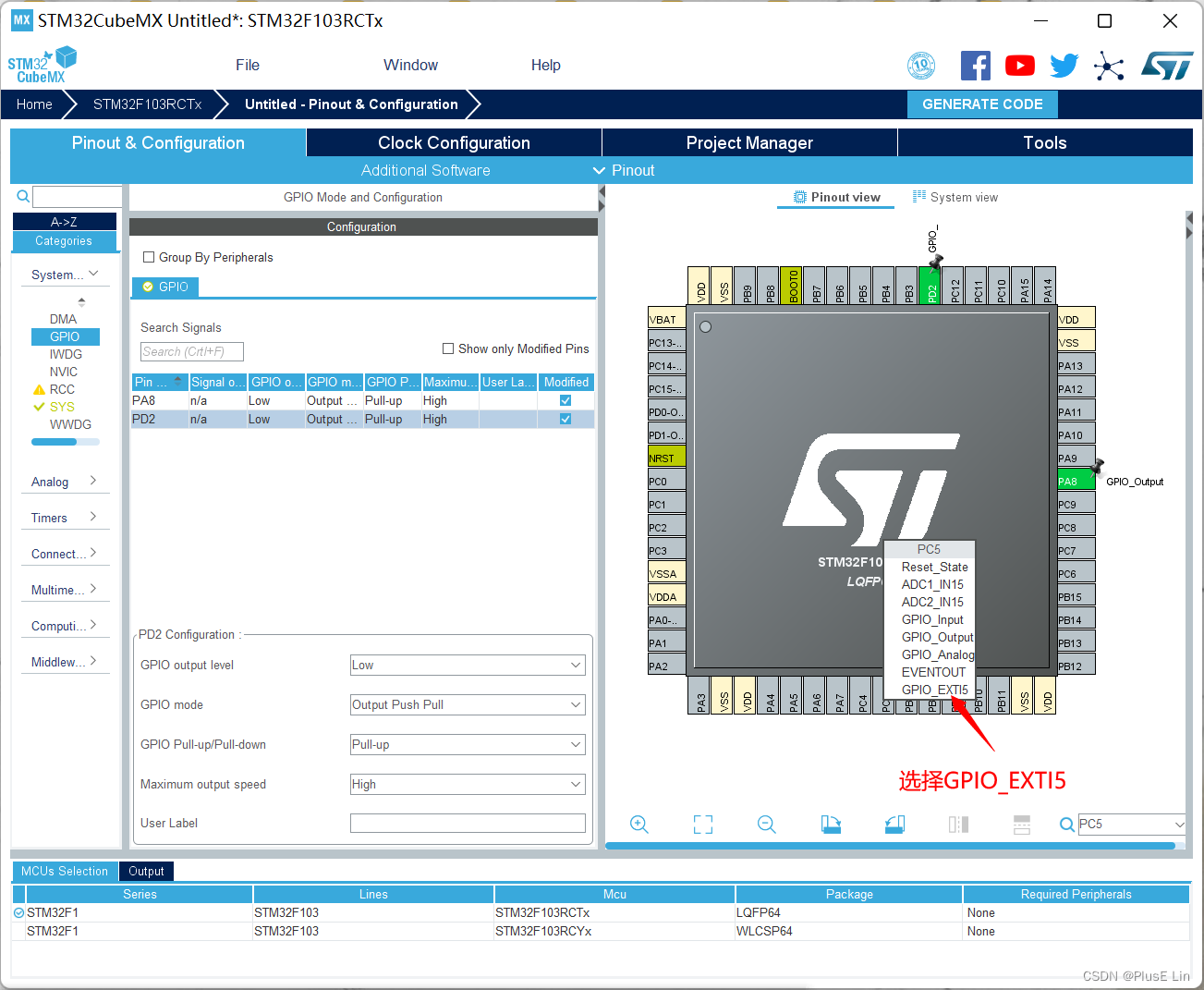Click the categories panel scroll indicator

[x=66, y=442]
